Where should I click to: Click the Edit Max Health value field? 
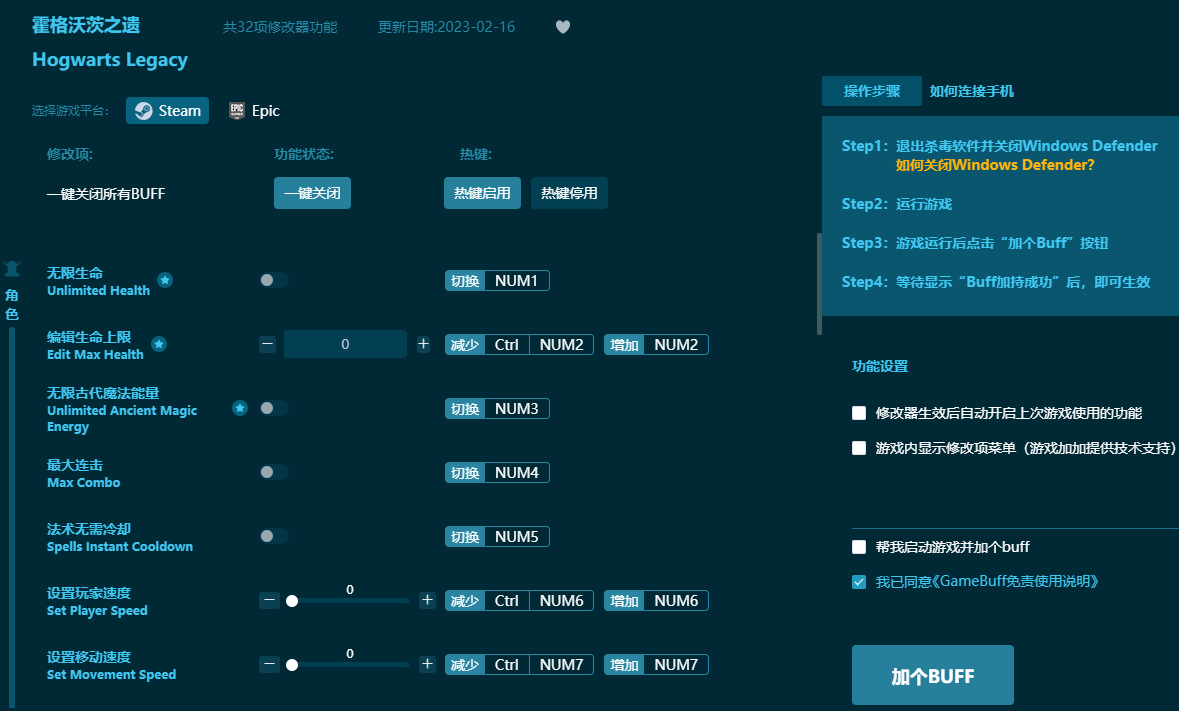point(345,344)
